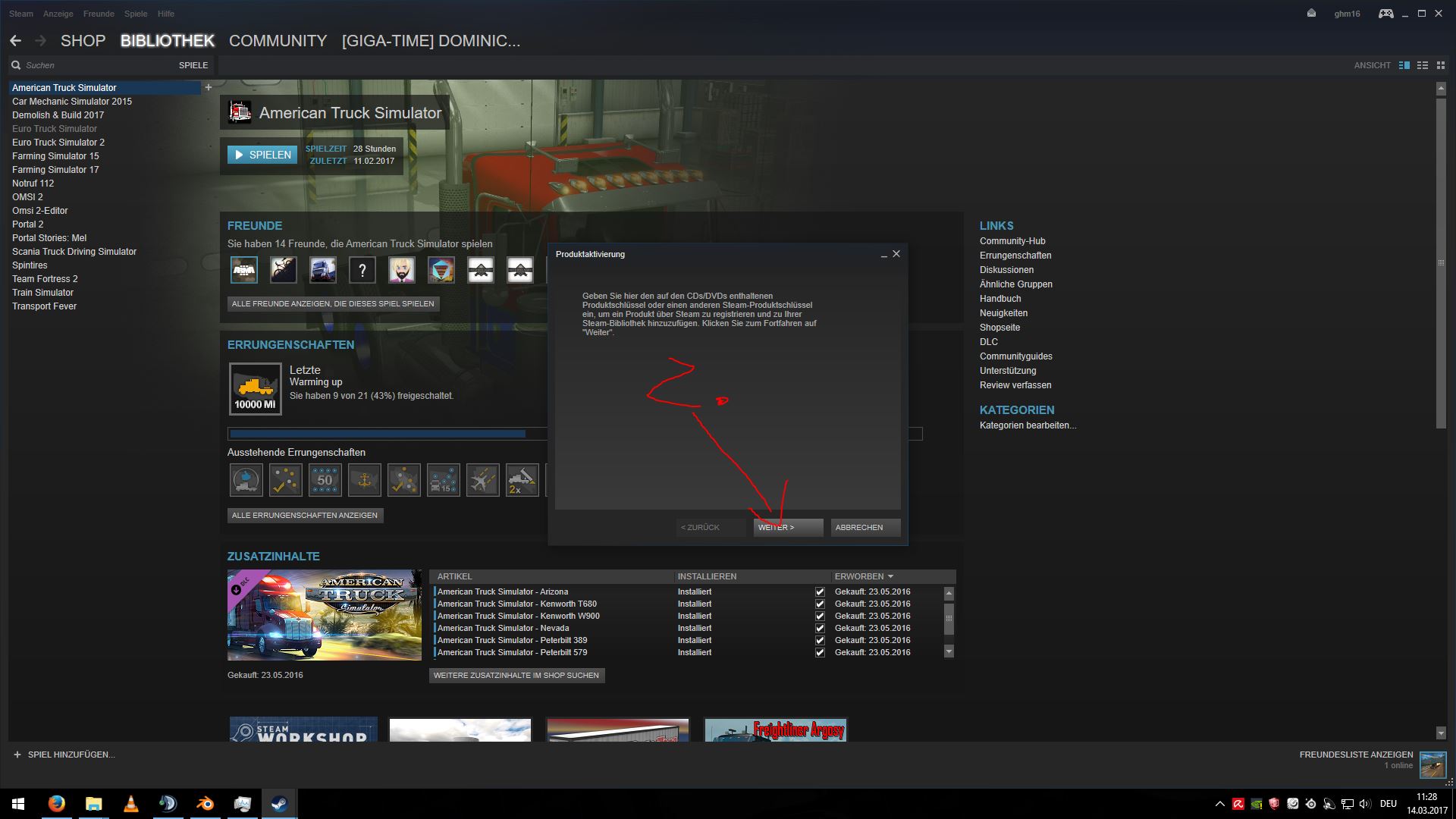1456x819 pixels.
Task: Click the 50 achievement icon
Action: coord(325,480)
